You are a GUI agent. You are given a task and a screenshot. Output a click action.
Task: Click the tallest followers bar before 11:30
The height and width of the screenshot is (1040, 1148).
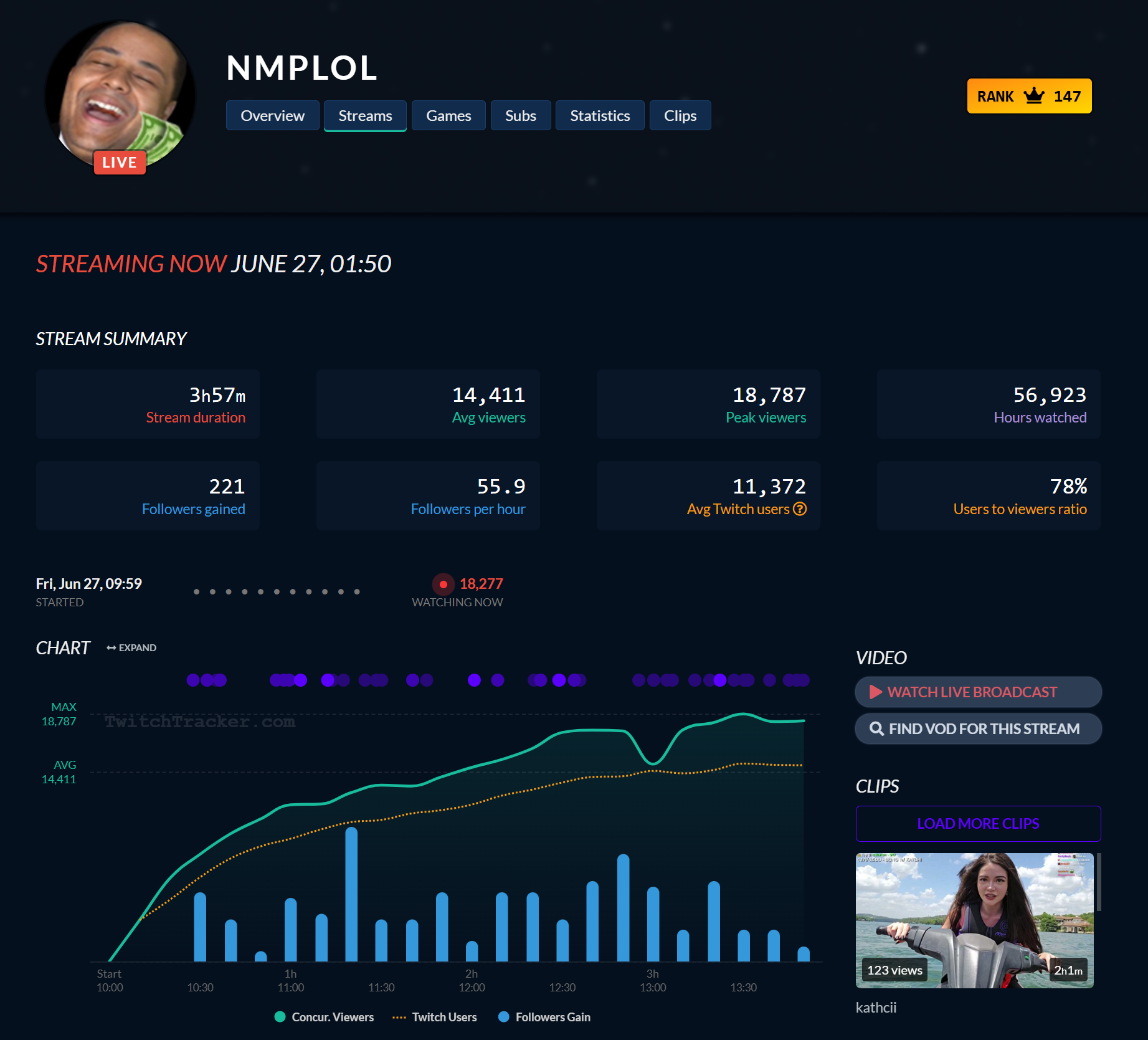click(x=351, y=894)
